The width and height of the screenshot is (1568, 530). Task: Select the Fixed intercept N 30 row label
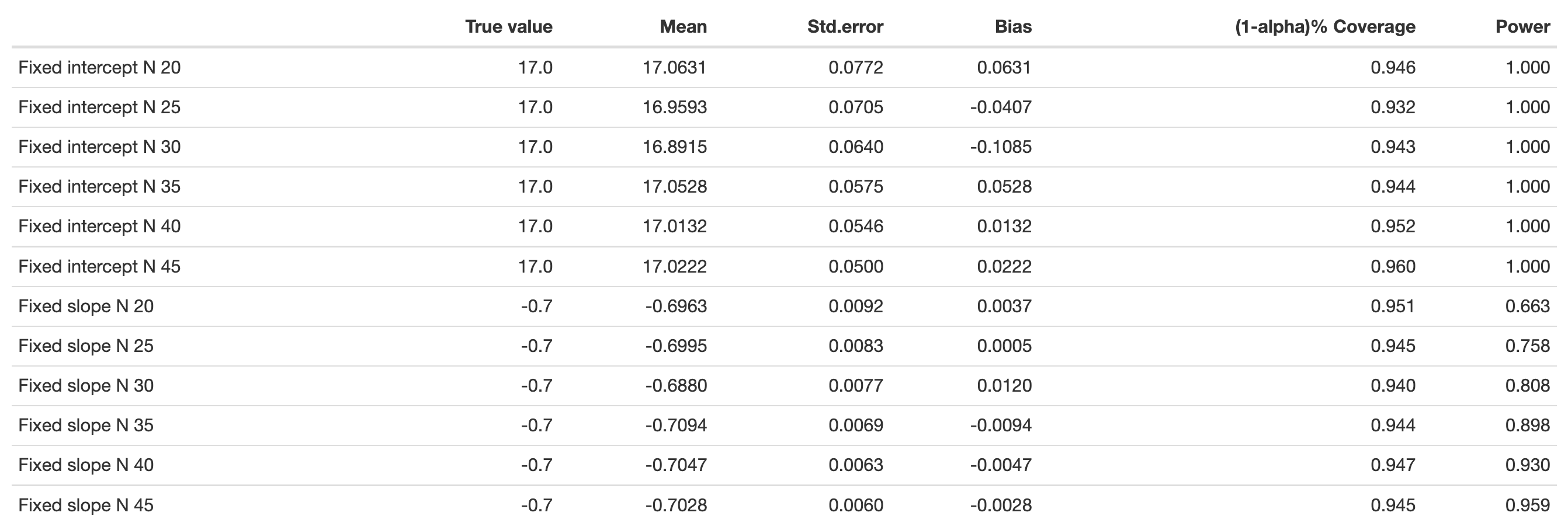(x=99, y=147)
